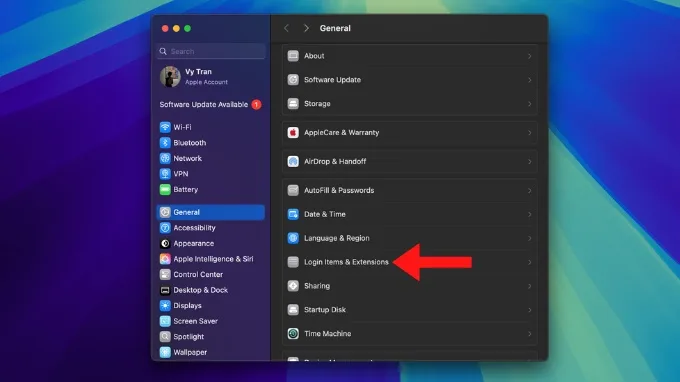The width and height of the screenshot is (680, 382).
Task: Open AppleCare & Warranty chevron
Action: click(x=530, y=133)
